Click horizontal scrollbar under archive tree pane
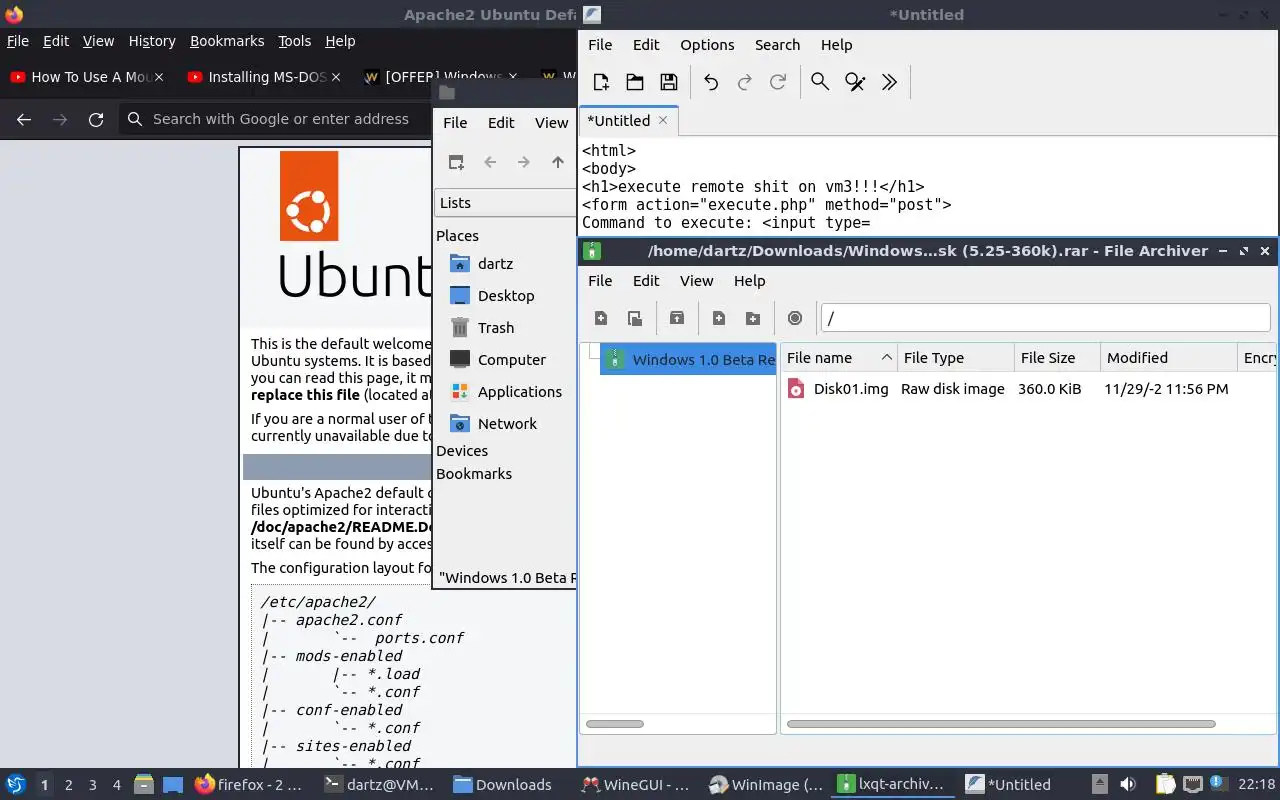The image size is (1280, 800). (614, 724)
